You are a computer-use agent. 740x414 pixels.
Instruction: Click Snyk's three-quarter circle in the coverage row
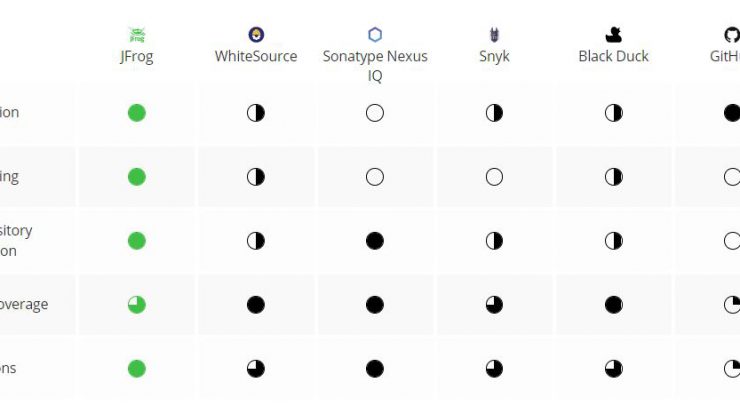[494, 305]
